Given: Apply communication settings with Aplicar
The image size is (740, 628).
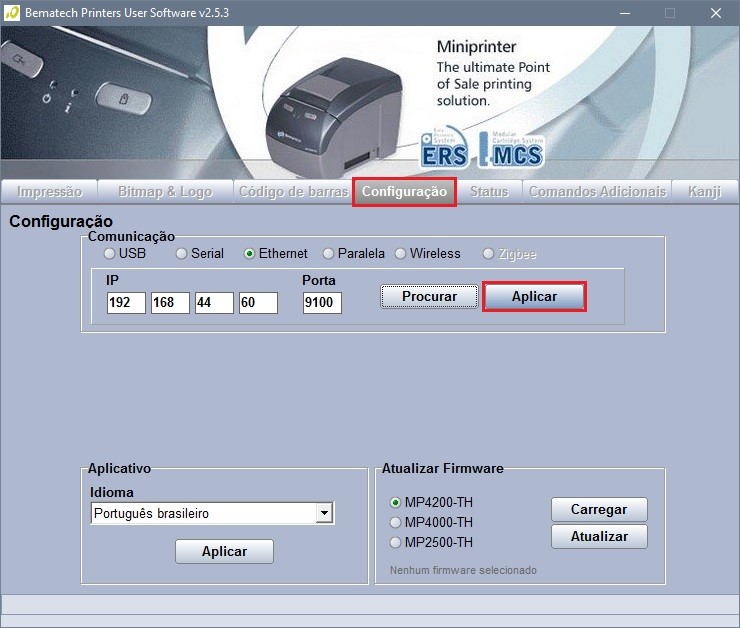Looking at the screenshot, I should tap(534, 296).
